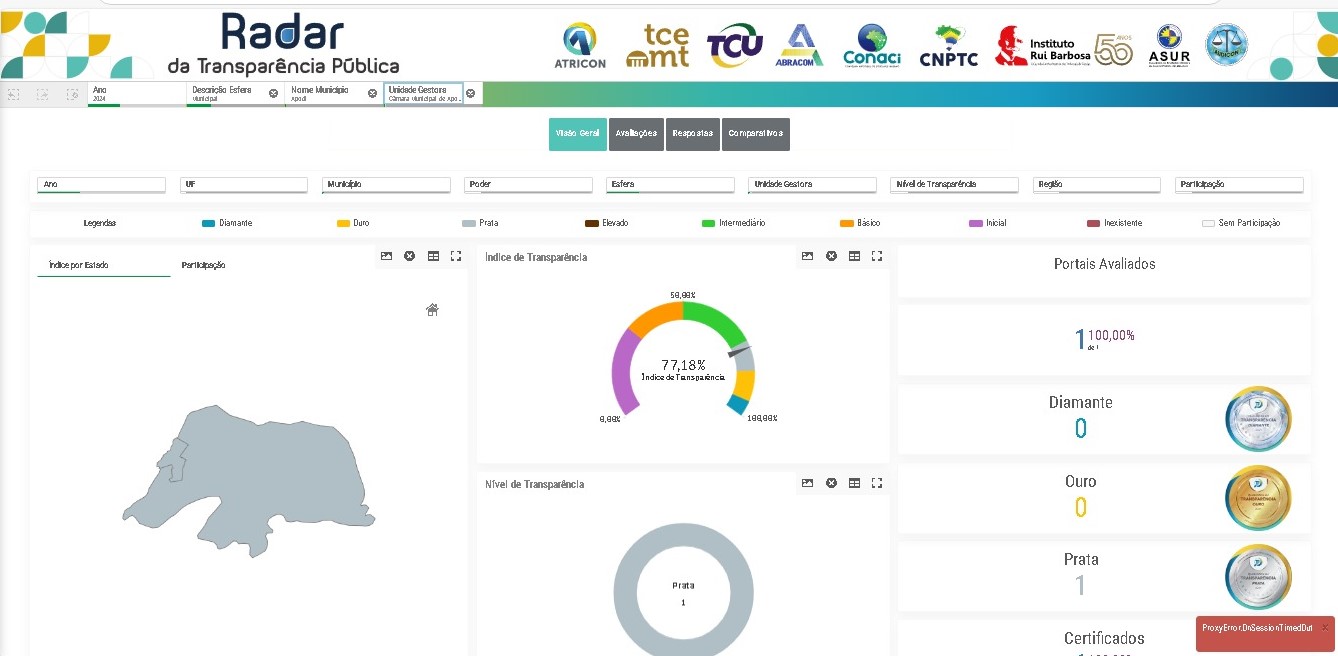Screen dimensions: 1338x656
Task: Open the UF filter dropdown
Action: pos(244,185)
